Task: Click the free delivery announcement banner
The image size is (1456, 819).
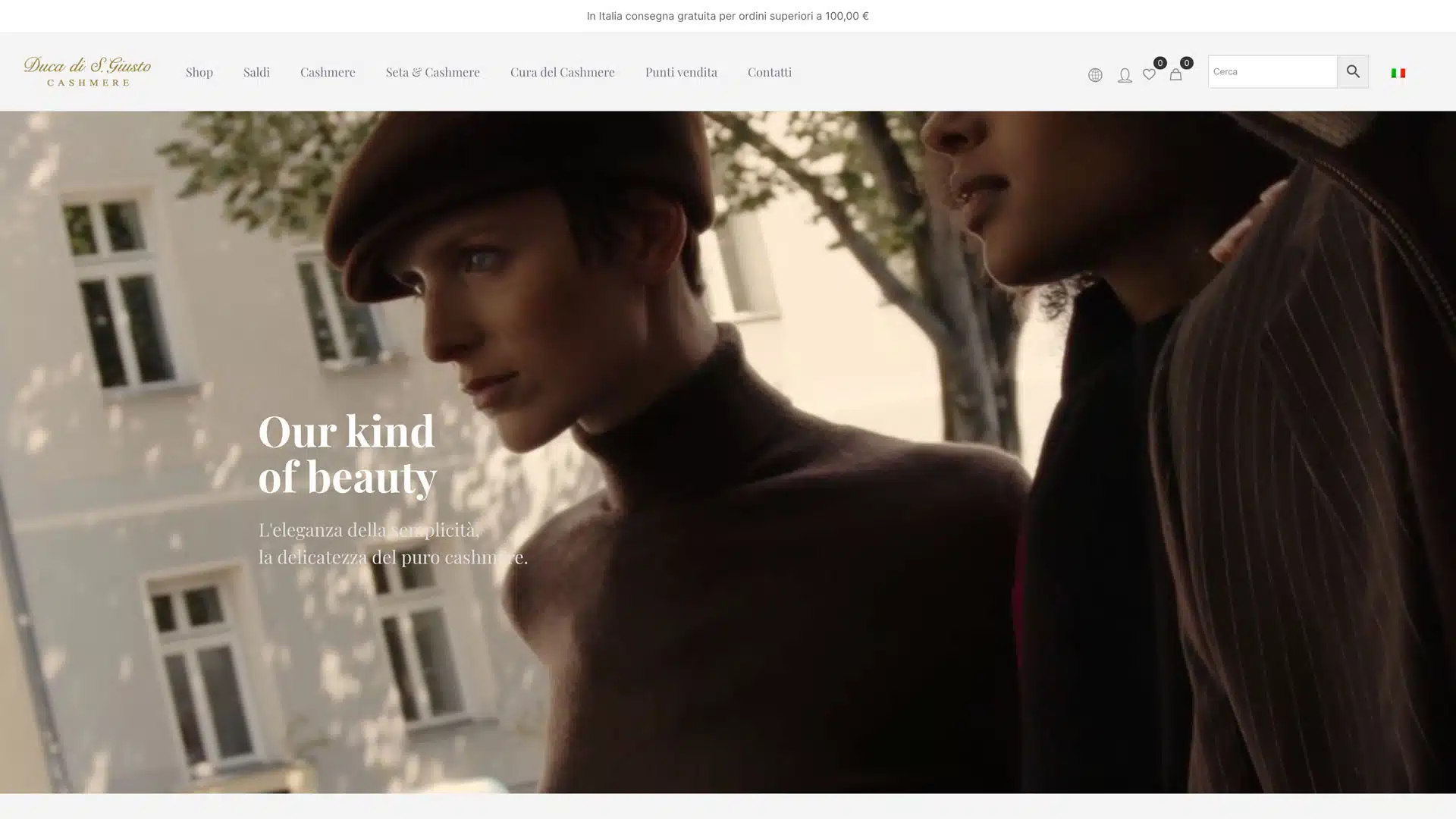Action: (x=728, y=16)
